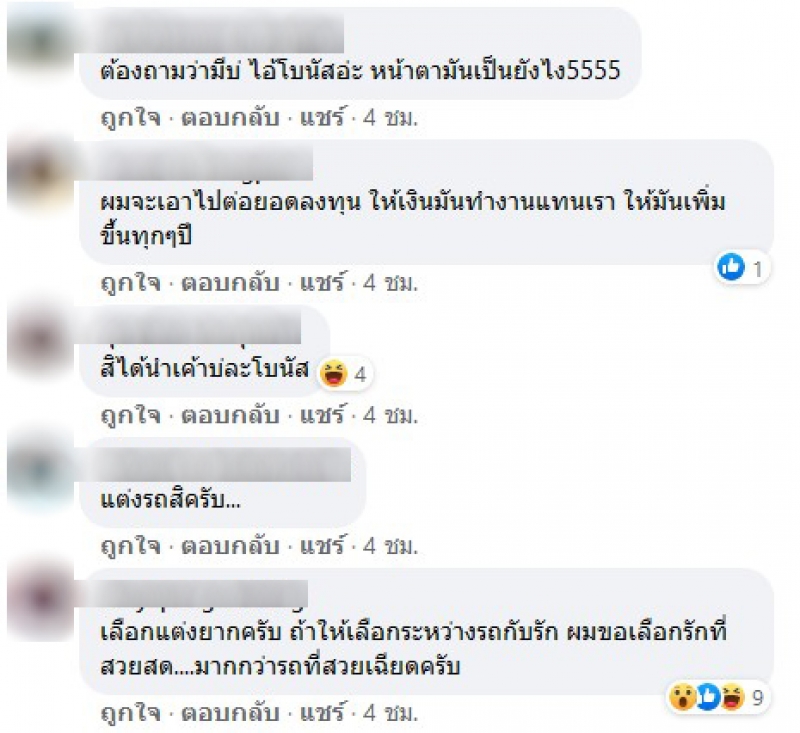Share the first comment using แชร์
Screen dimensions: 800x733
pos(322,117)
